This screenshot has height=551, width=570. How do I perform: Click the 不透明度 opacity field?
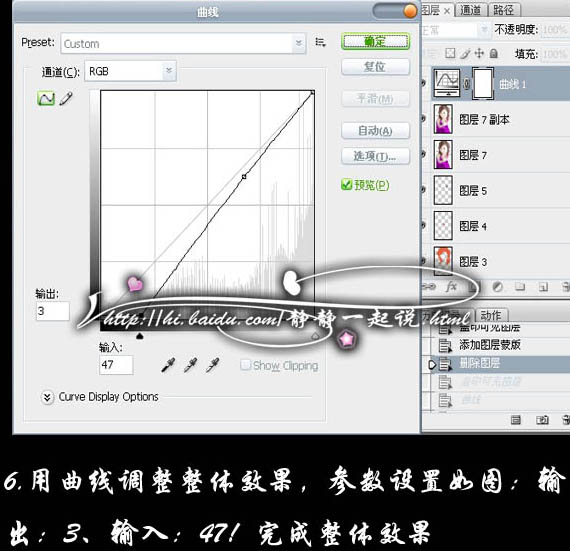[x=555, y=29]
